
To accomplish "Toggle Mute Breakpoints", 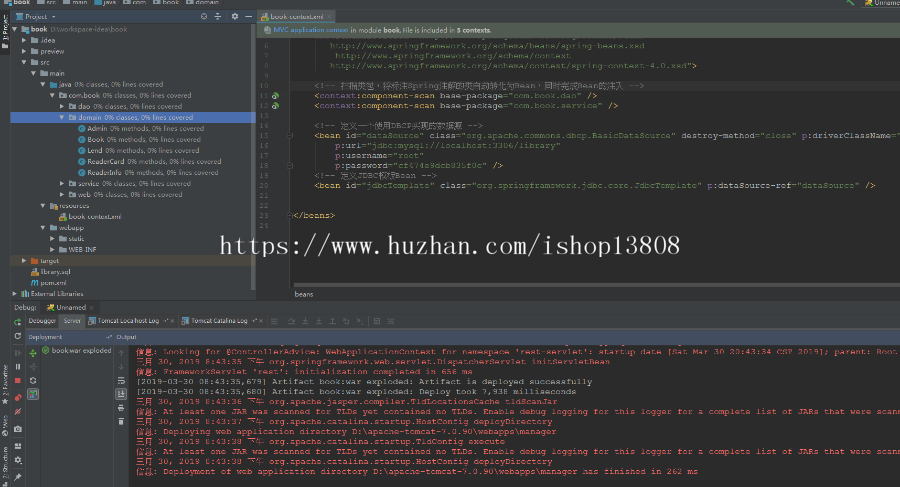I will (18, 412).
